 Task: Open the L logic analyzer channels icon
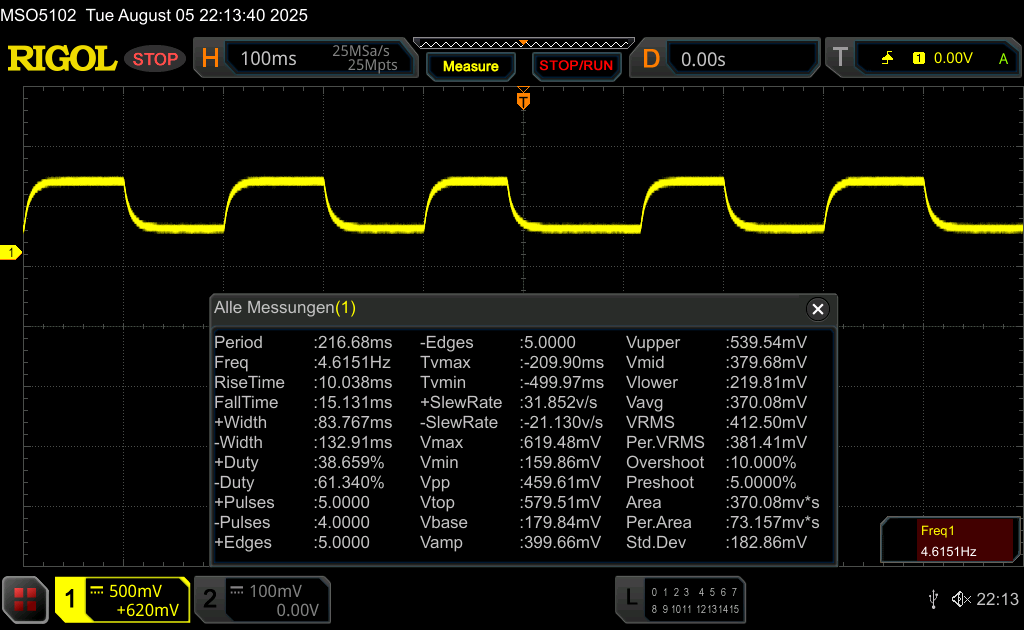click(630, 598)
